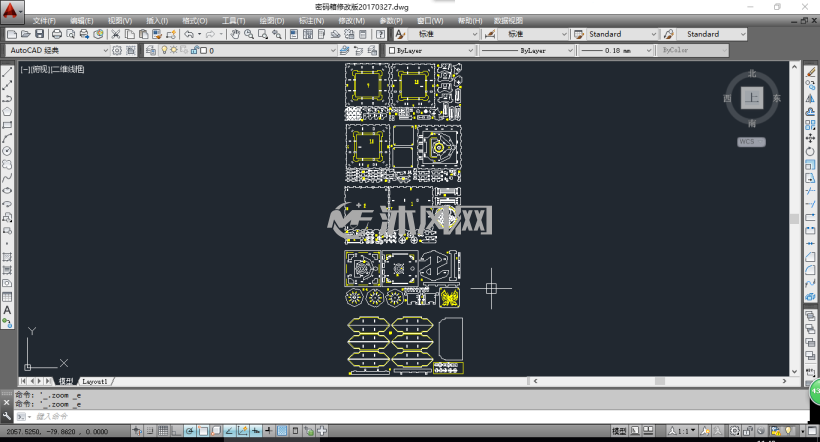The height and width of the screenshot is (442, 820).
Task: Select the Erase tool in modify toolbar
Action: click(x=810, y=72)
